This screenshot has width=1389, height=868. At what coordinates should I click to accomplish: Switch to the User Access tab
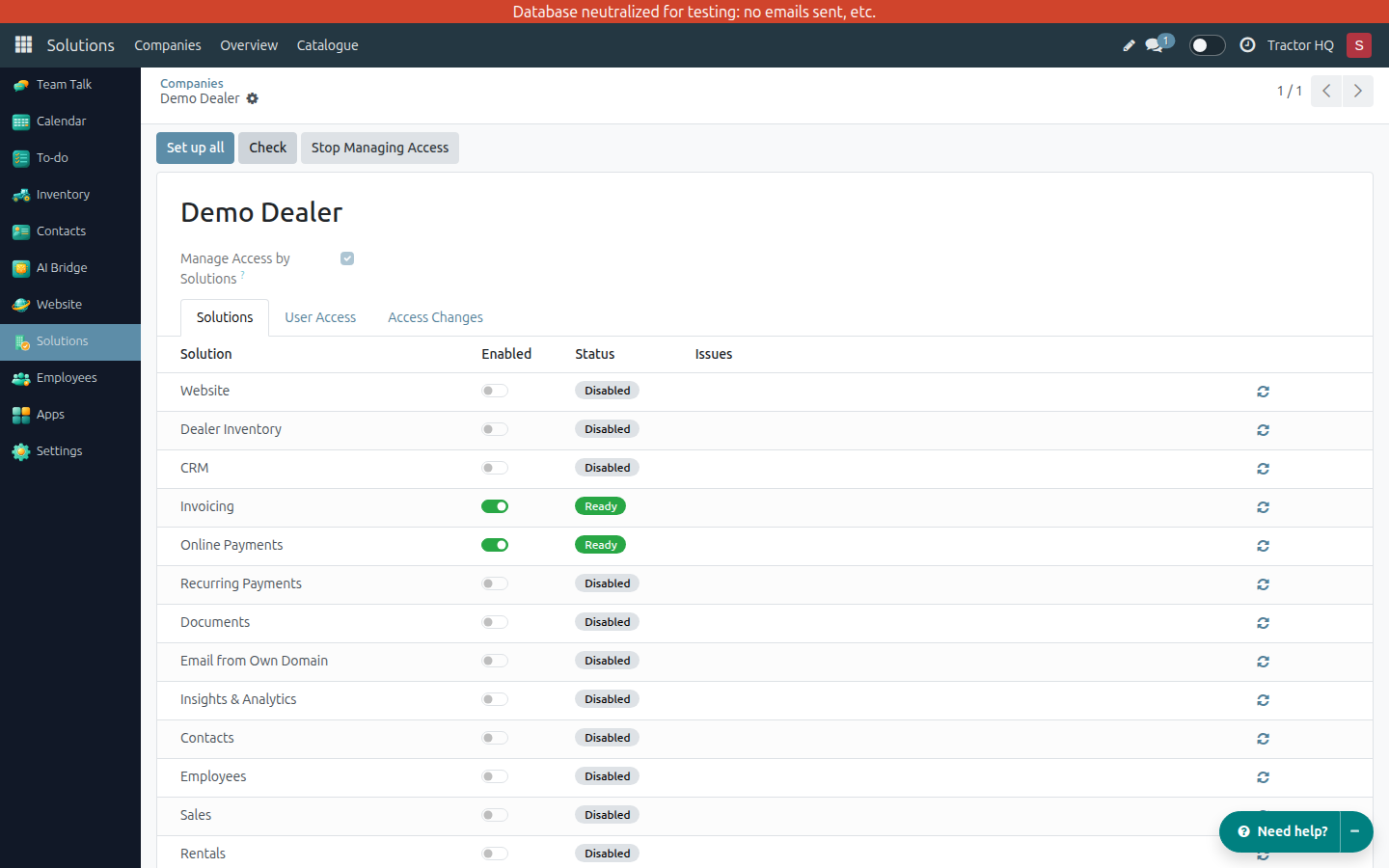click(x=320, y=317)
